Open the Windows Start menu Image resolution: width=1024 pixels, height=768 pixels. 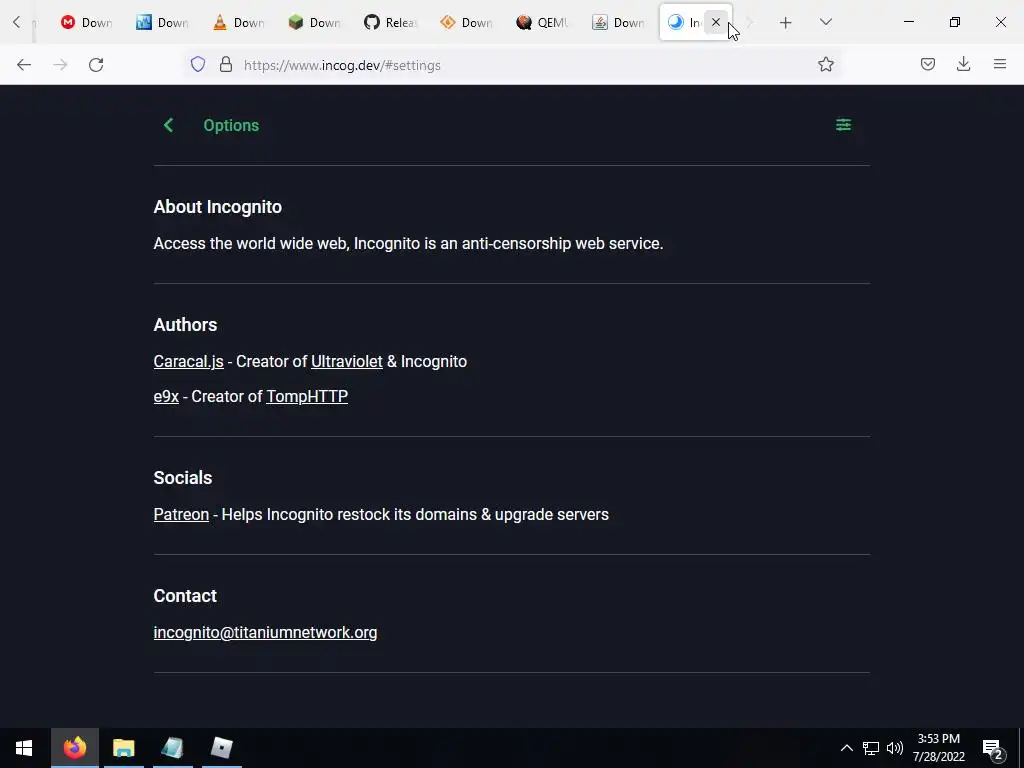coord(24,748)
